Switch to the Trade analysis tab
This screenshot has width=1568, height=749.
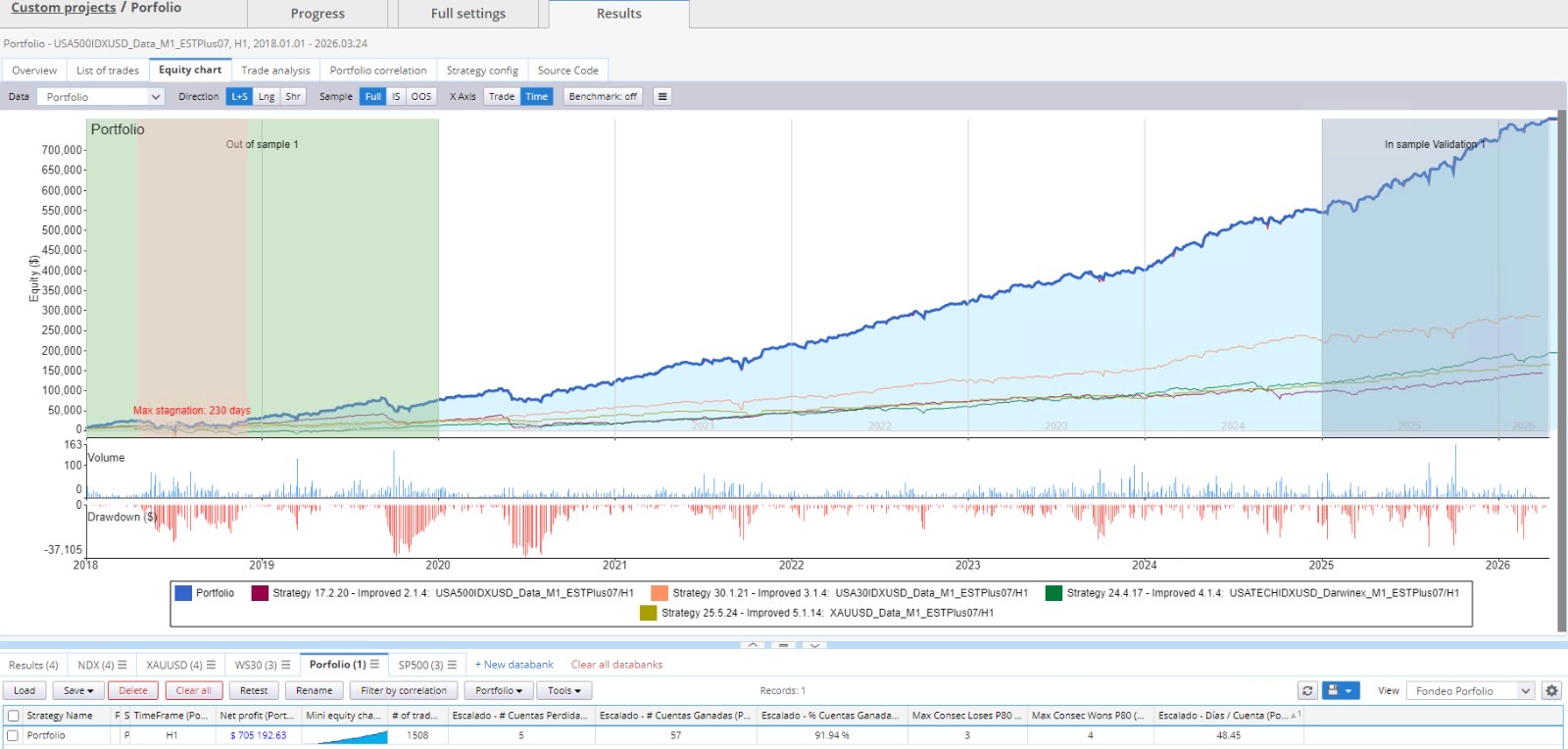click(275, 71)
